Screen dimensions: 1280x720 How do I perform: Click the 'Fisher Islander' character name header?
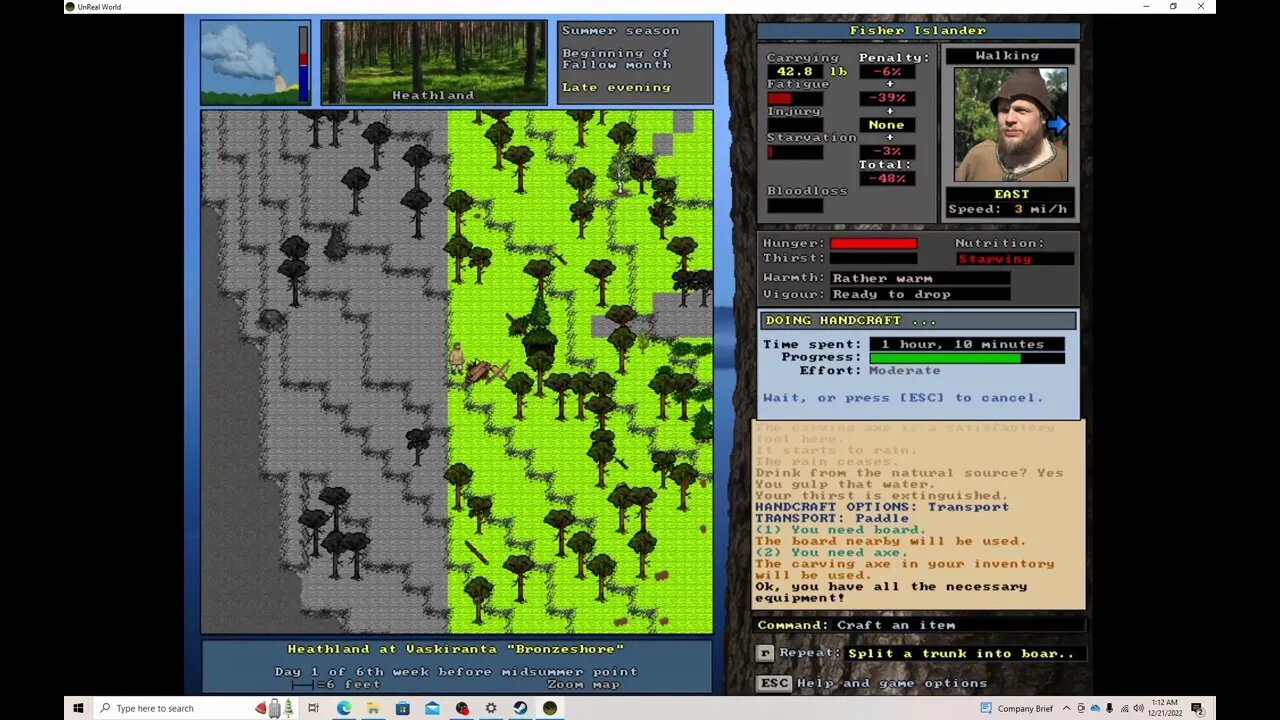[x=918, y=31]
